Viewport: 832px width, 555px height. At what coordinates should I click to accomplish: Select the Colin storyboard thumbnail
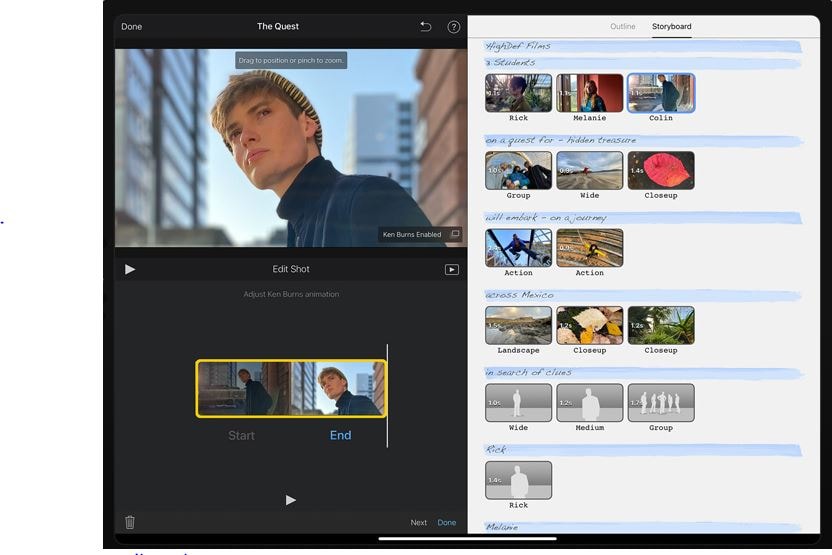tap(661, 93)
